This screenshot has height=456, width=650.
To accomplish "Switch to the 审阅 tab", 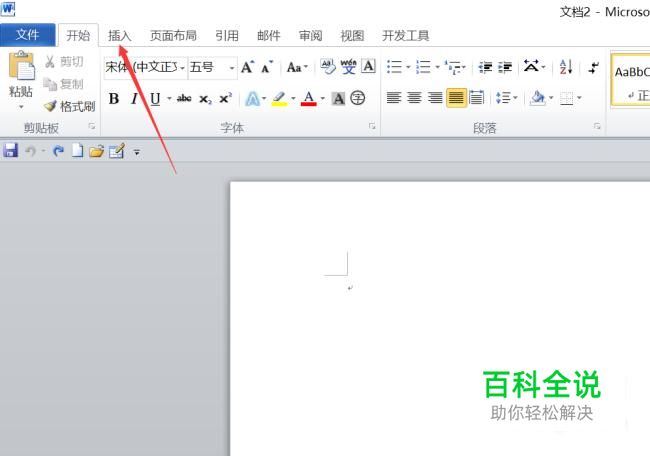I will click(310, 36).
